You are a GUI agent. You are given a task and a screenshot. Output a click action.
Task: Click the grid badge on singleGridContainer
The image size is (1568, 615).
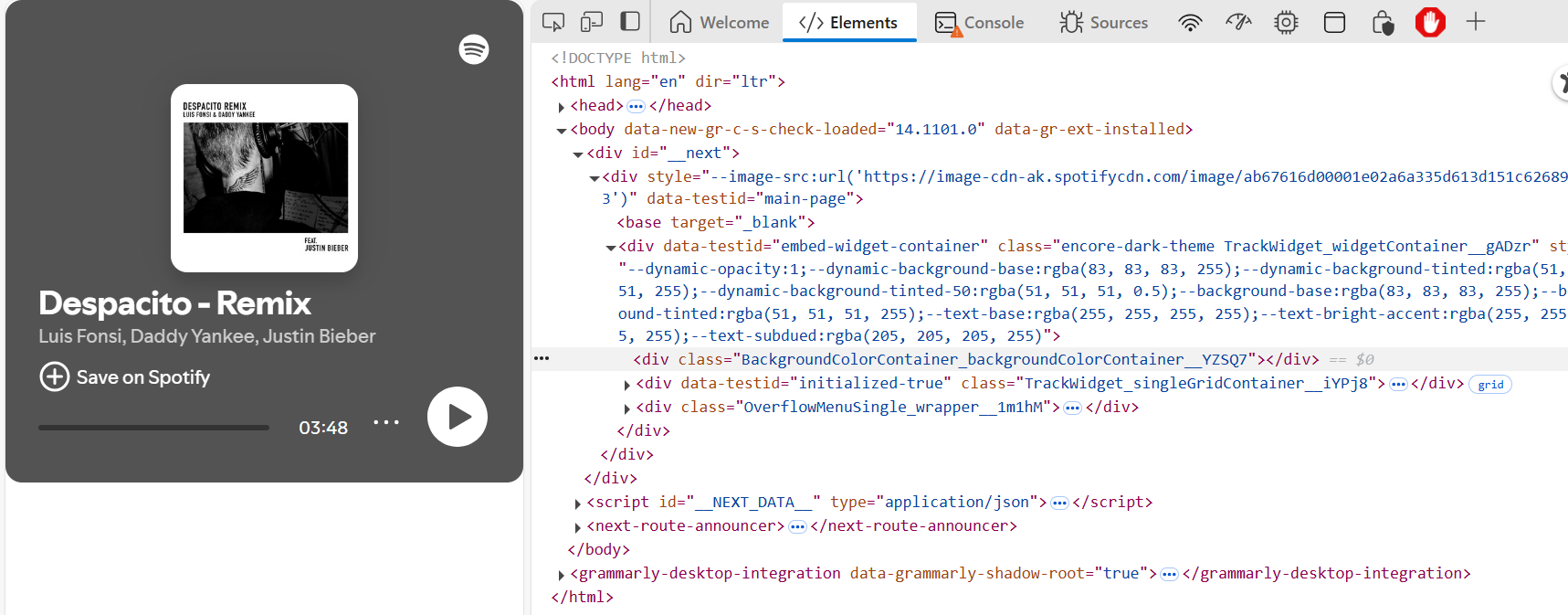point(1490,385)
